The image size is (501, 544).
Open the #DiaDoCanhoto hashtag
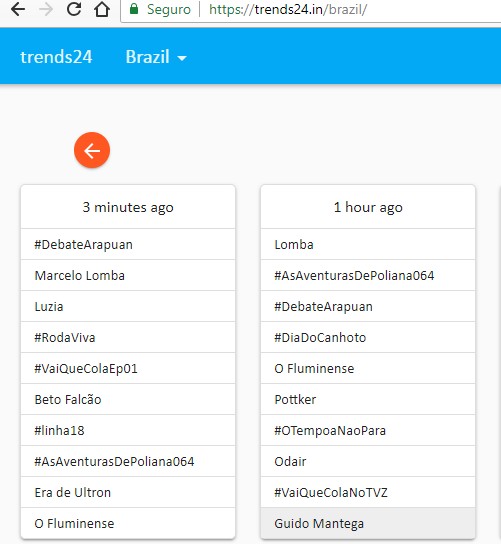tap(368, 337)
